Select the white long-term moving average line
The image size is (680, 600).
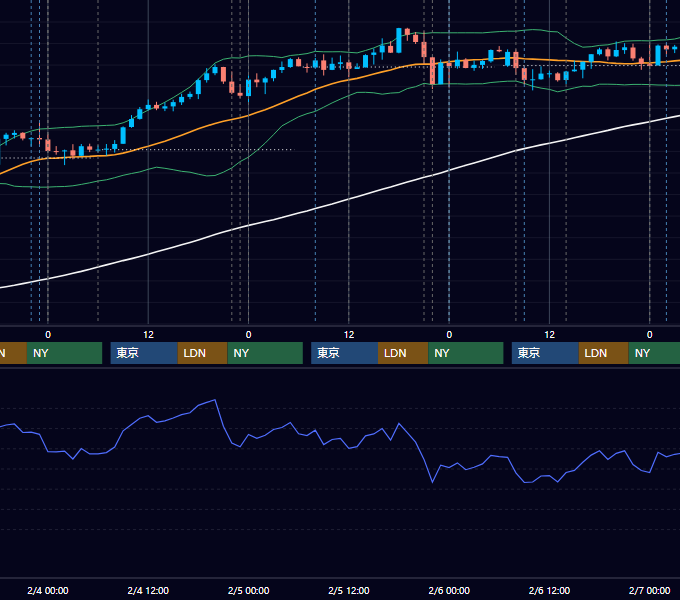[x=349, y=199]
